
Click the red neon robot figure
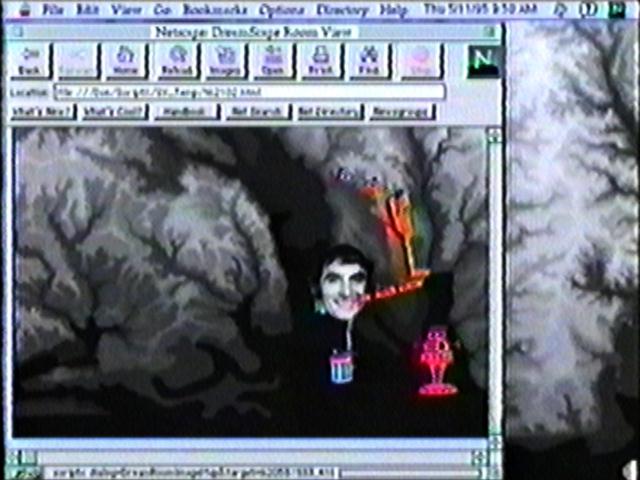[x=437, y=360]
